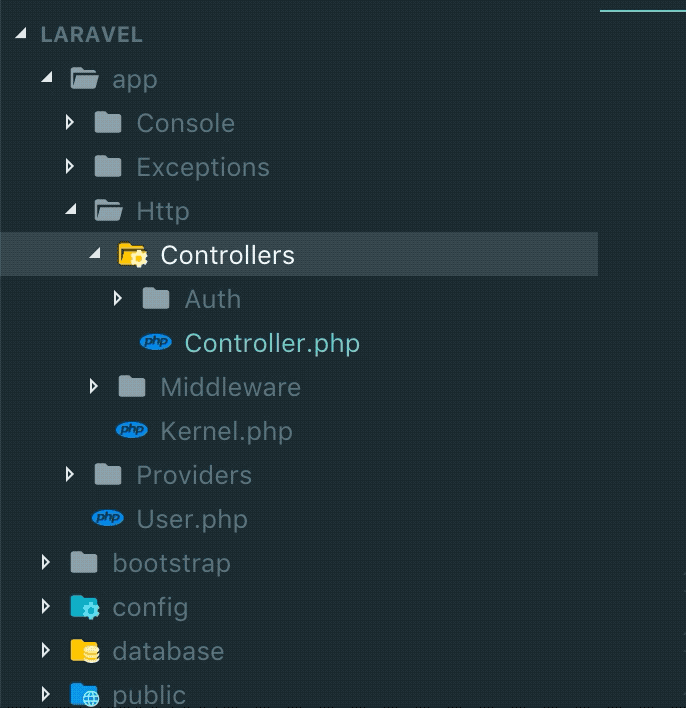Open the User.php file
Viewport: 686px width, 708px height.
192,519
